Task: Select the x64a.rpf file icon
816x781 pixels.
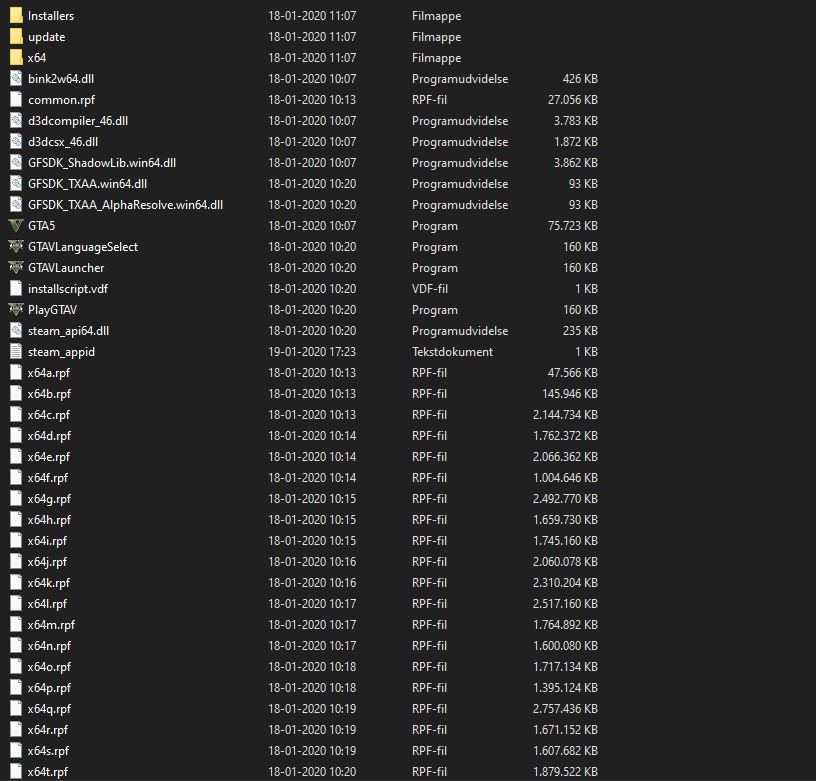Action: click(x=16, y=373)
